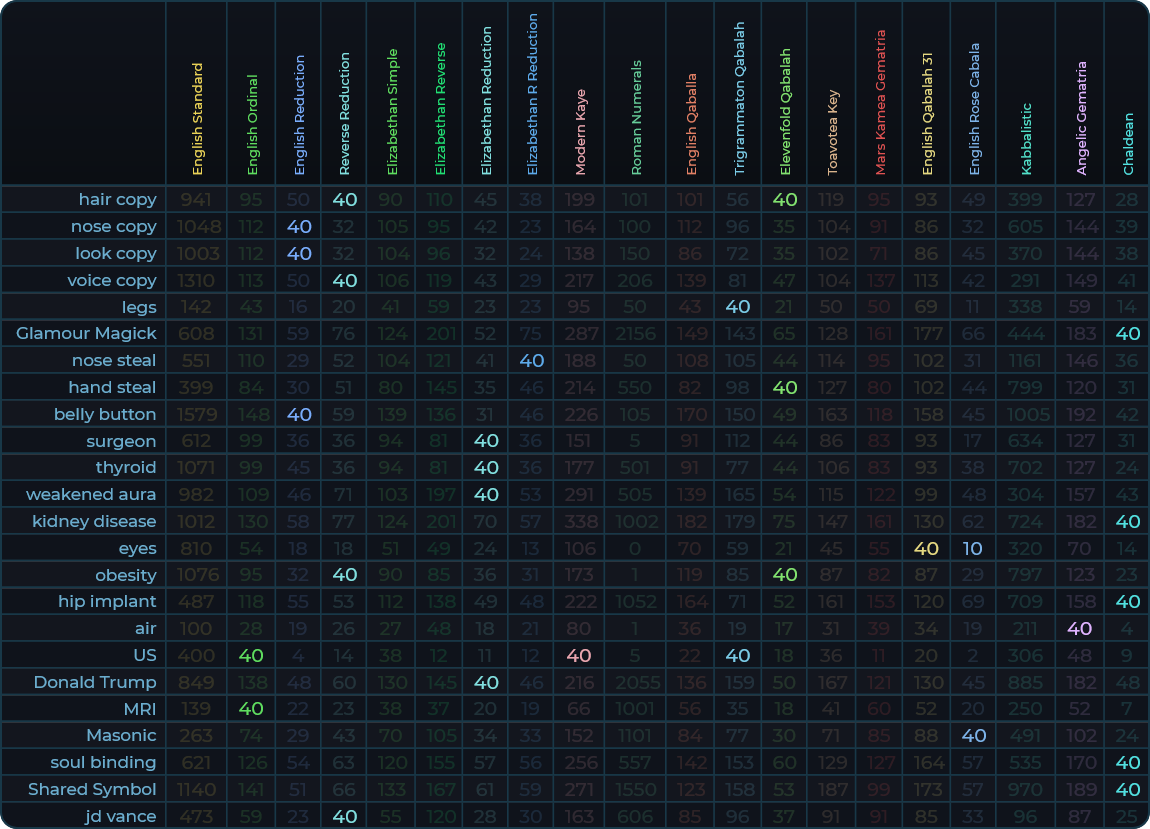Select the 'Elizabethan R Reduction' column header
This screenshot has width=1150, height=829.
[532, 95]
